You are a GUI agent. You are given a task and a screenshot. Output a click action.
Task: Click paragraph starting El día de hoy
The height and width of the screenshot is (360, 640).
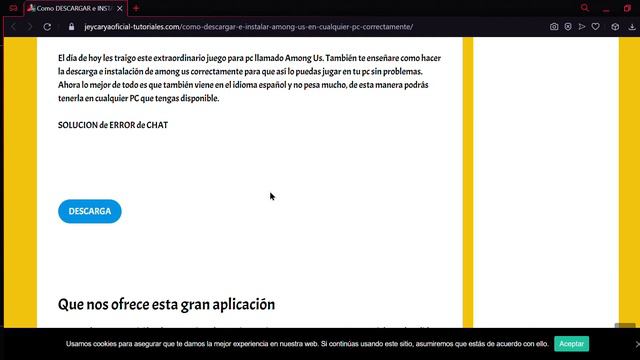click(x=249, y=78)
